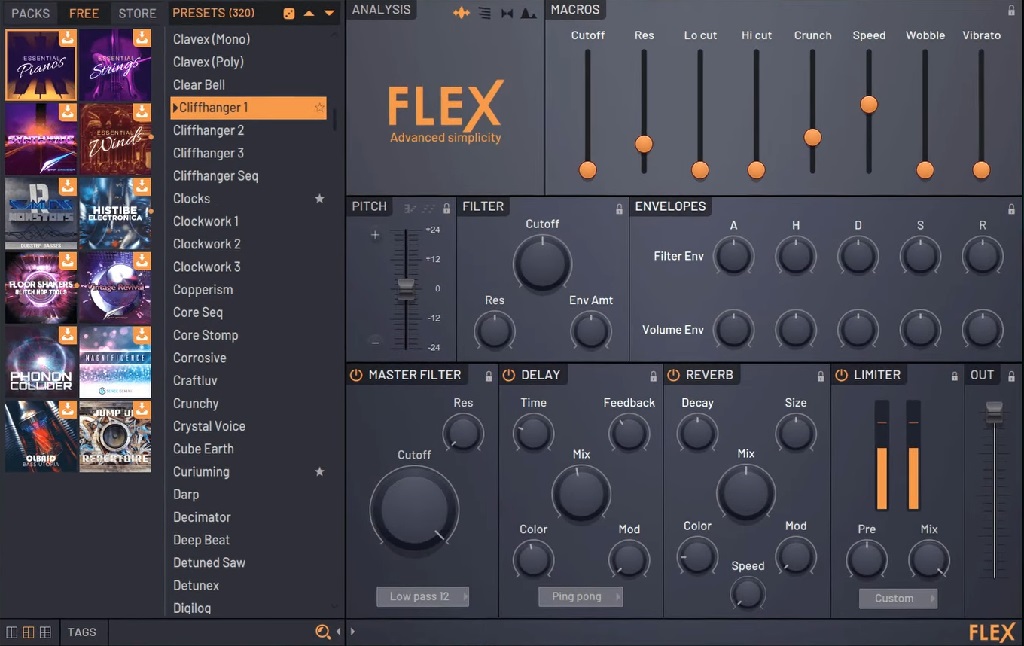
Task: Switch to the STORE tab
Action: tap(137, 13)
